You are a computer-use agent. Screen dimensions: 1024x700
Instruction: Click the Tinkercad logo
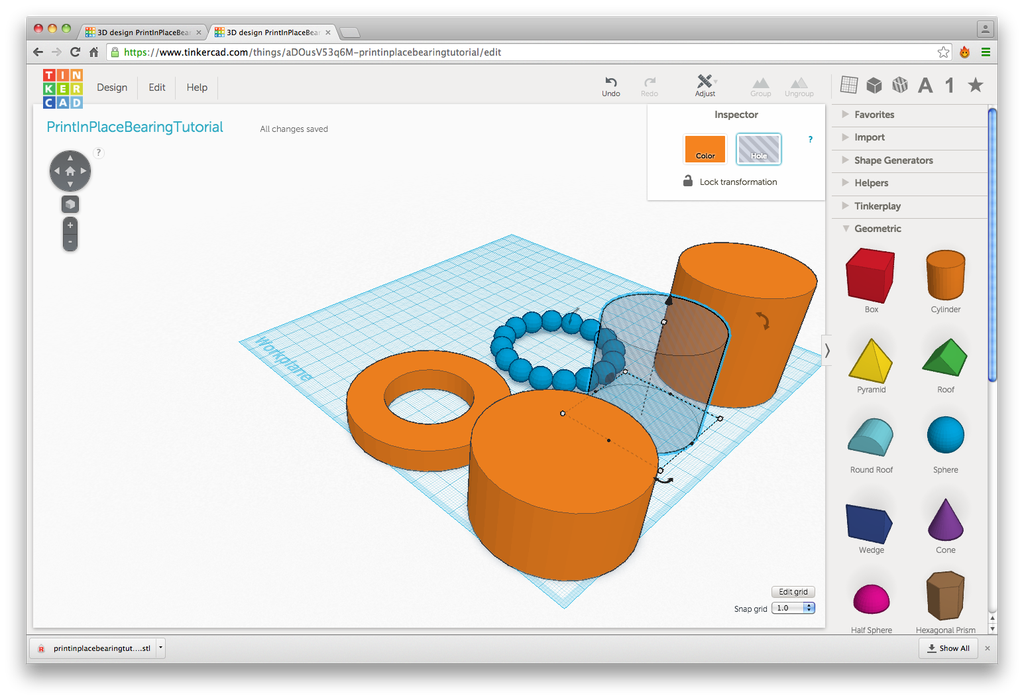tap(63, 88)
